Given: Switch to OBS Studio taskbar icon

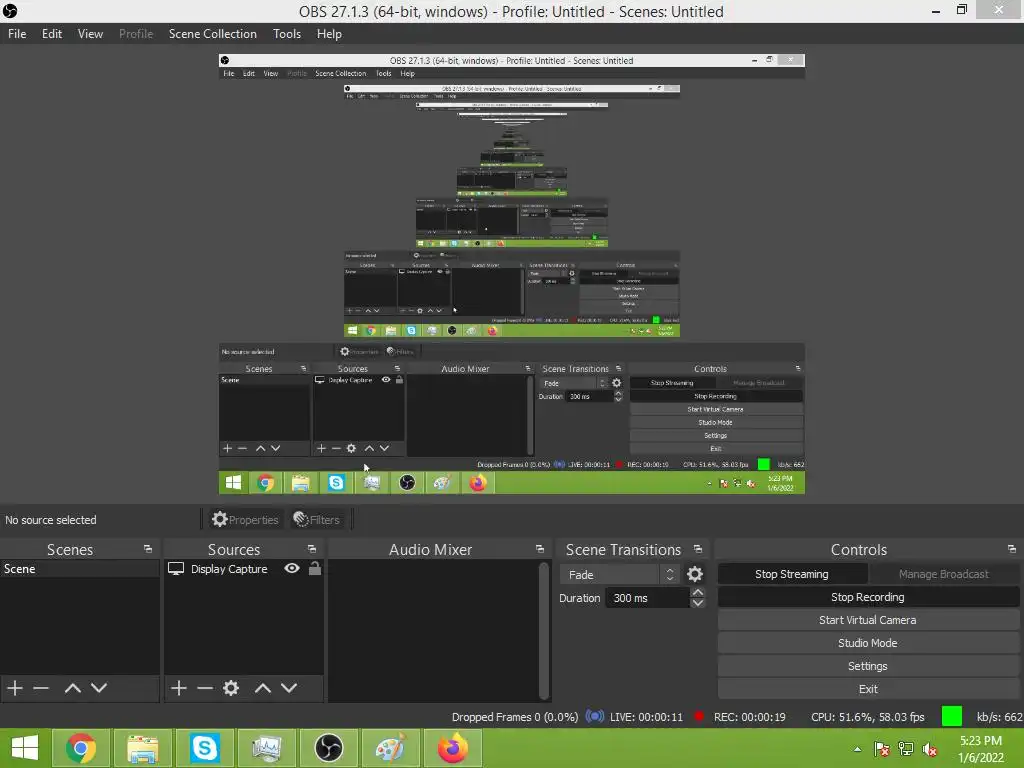Looking at the screenshot, I should 328,748.
